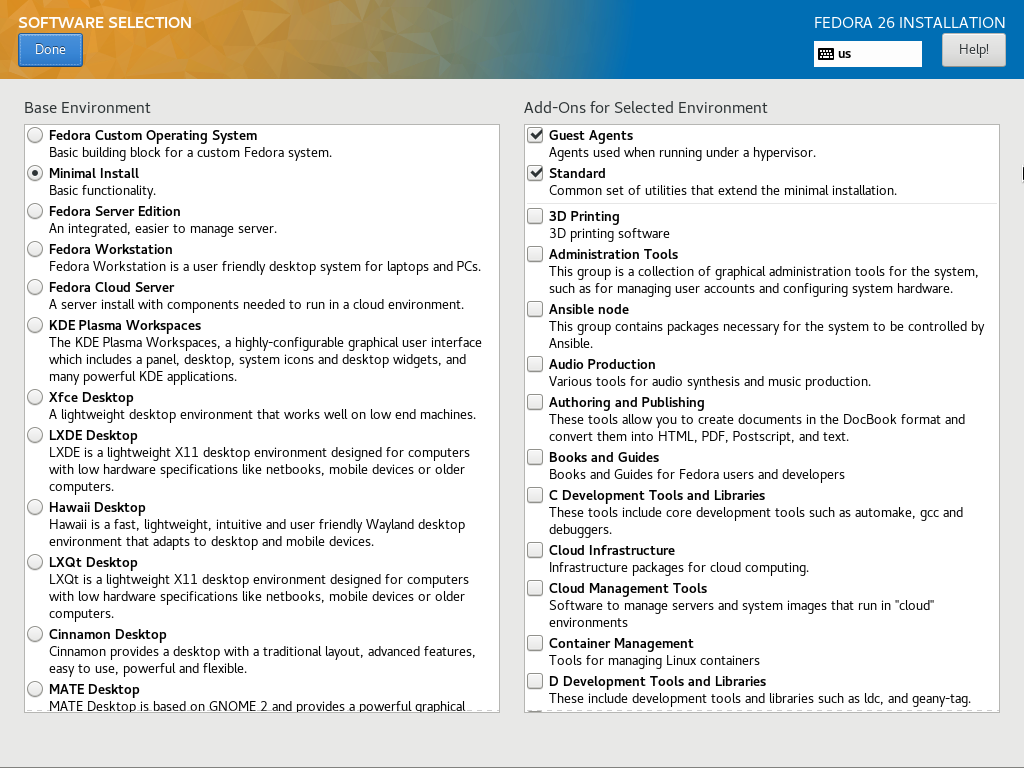Choose Fedora Workstation base environment
Image resolution: width=1024 pixels, height=768 pixels.
36,249
